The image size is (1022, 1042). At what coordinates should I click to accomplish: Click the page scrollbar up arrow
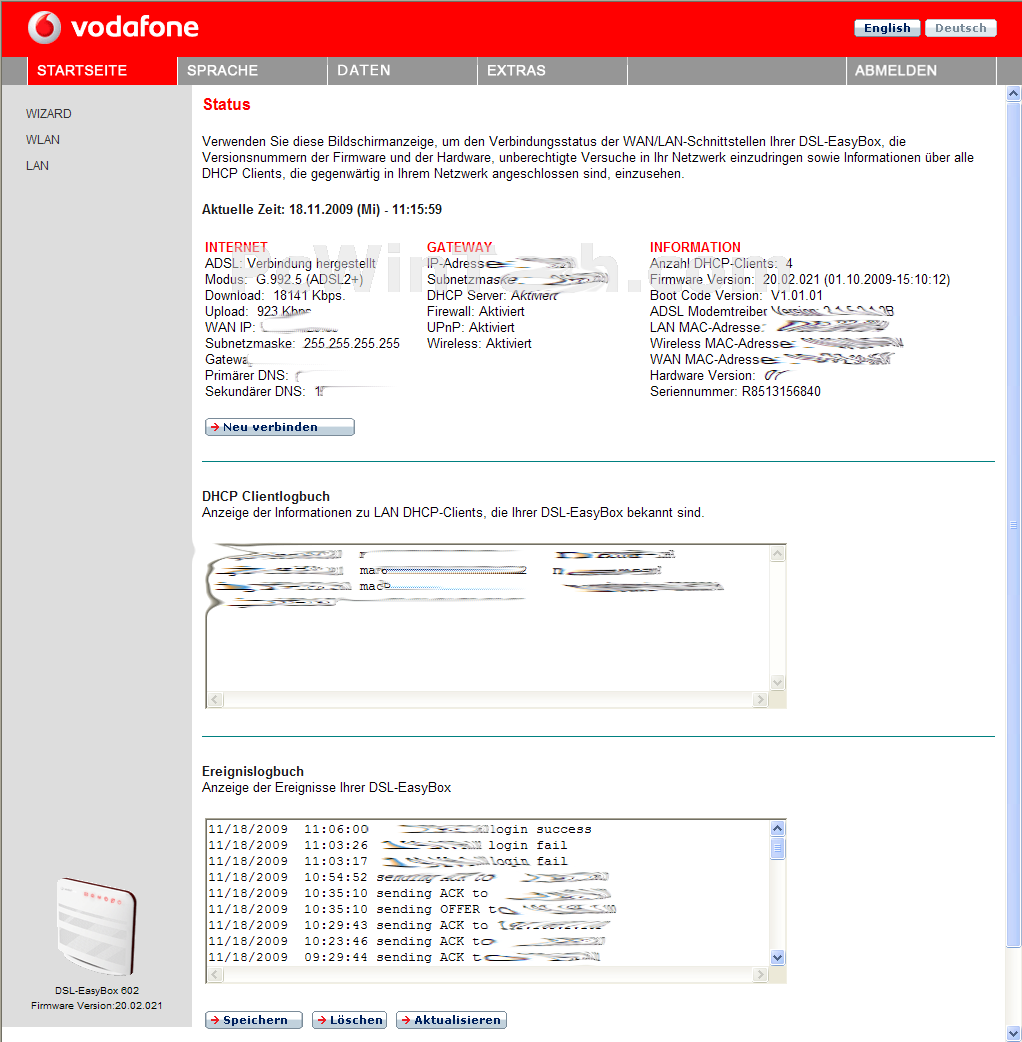click(1013, 94)
